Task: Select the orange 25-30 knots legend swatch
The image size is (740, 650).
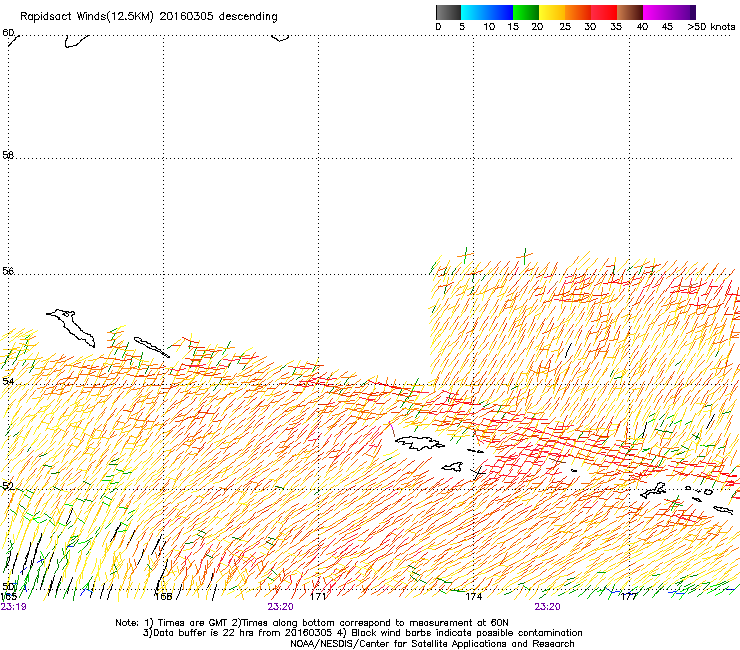Action: pyautogui.click(x=578, y=12)
